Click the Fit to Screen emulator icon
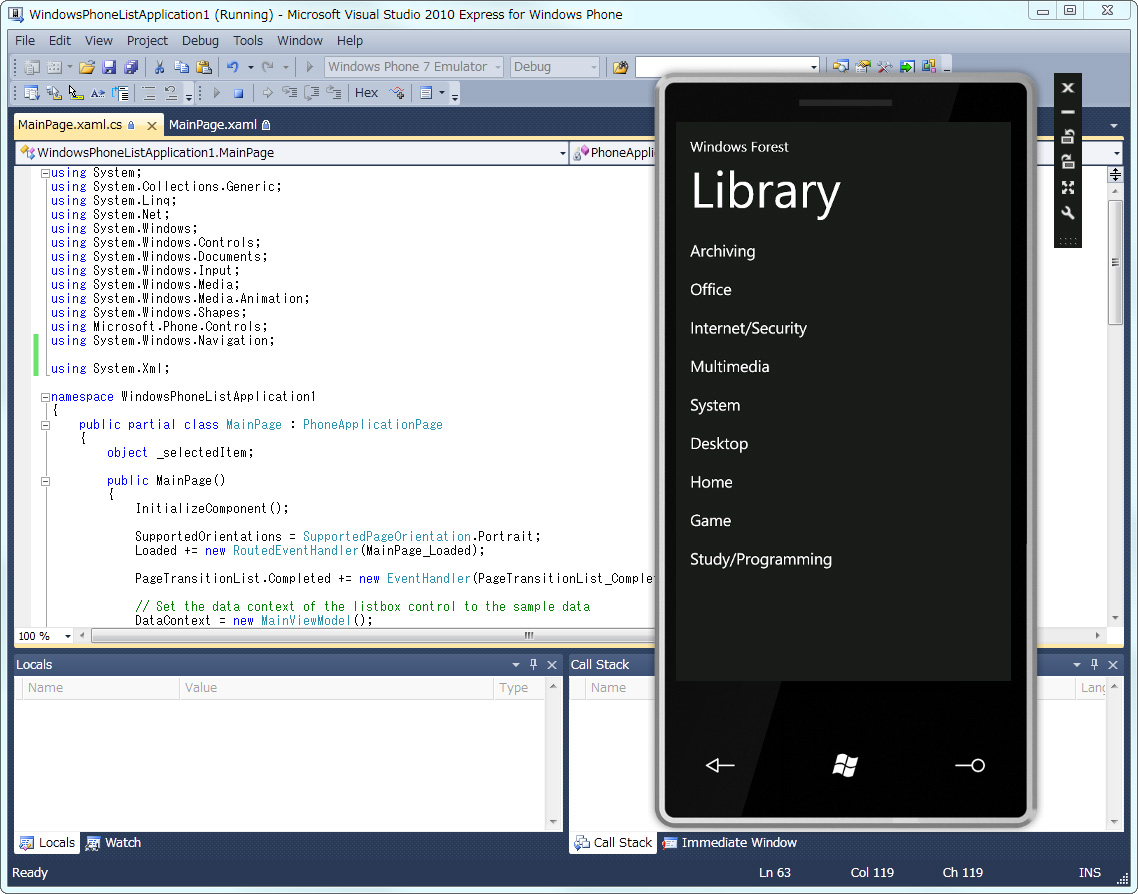Viewport: 1138px width, 894px height. pyautogui.click(x=1068, y=188)
